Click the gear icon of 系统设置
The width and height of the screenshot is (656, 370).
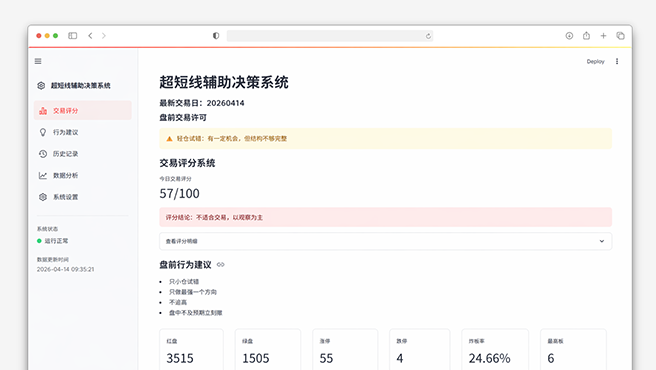[43, 197]
